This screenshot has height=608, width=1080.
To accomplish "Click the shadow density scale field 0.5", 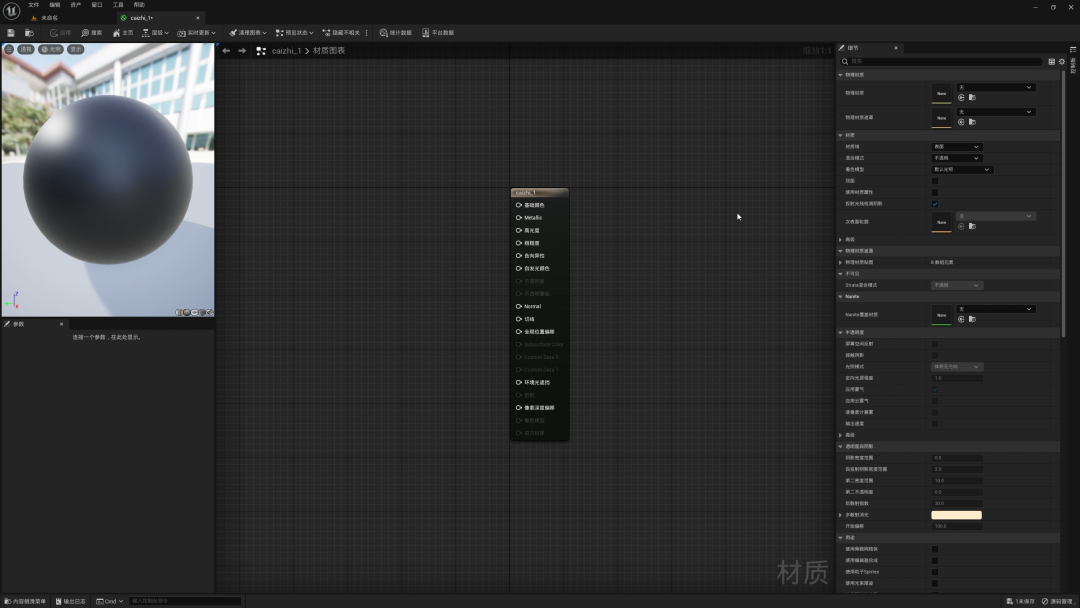I will [957, 458].
